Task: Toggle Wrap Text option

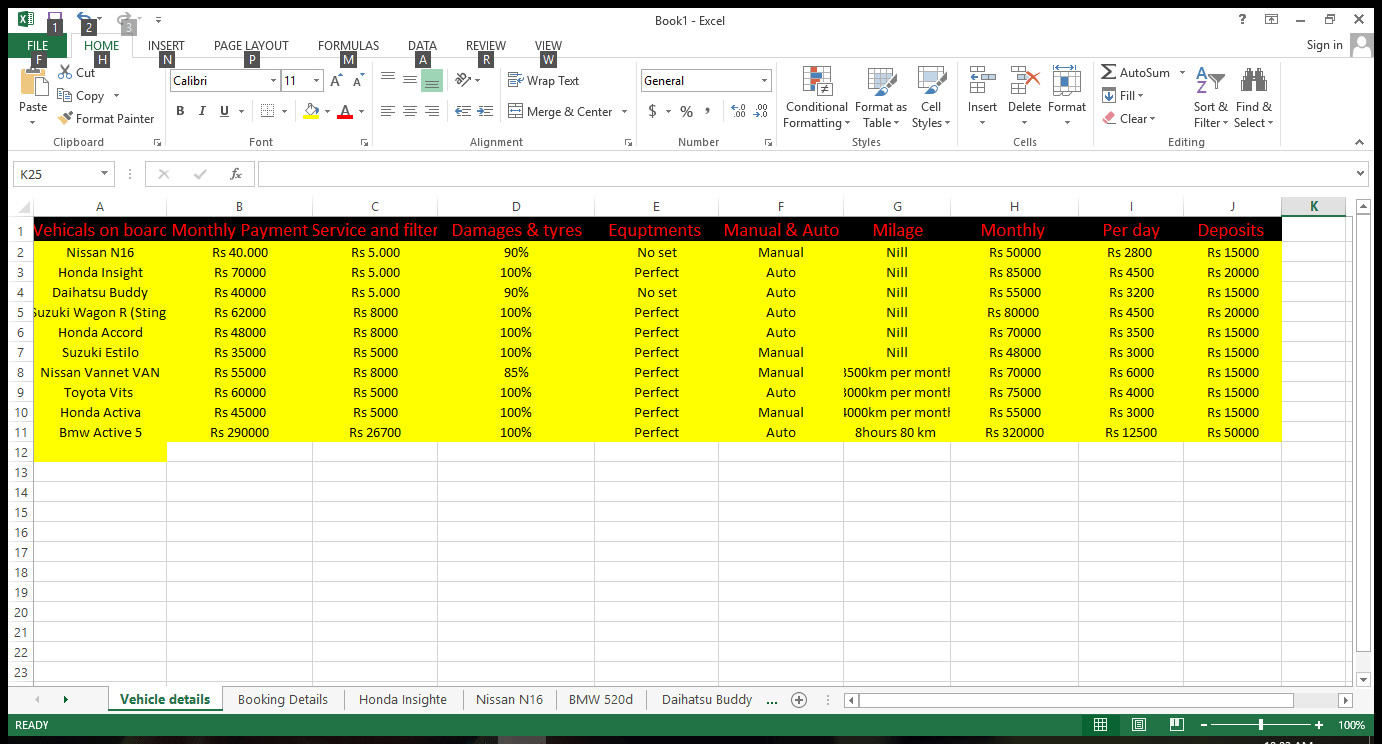Action: 543,81
